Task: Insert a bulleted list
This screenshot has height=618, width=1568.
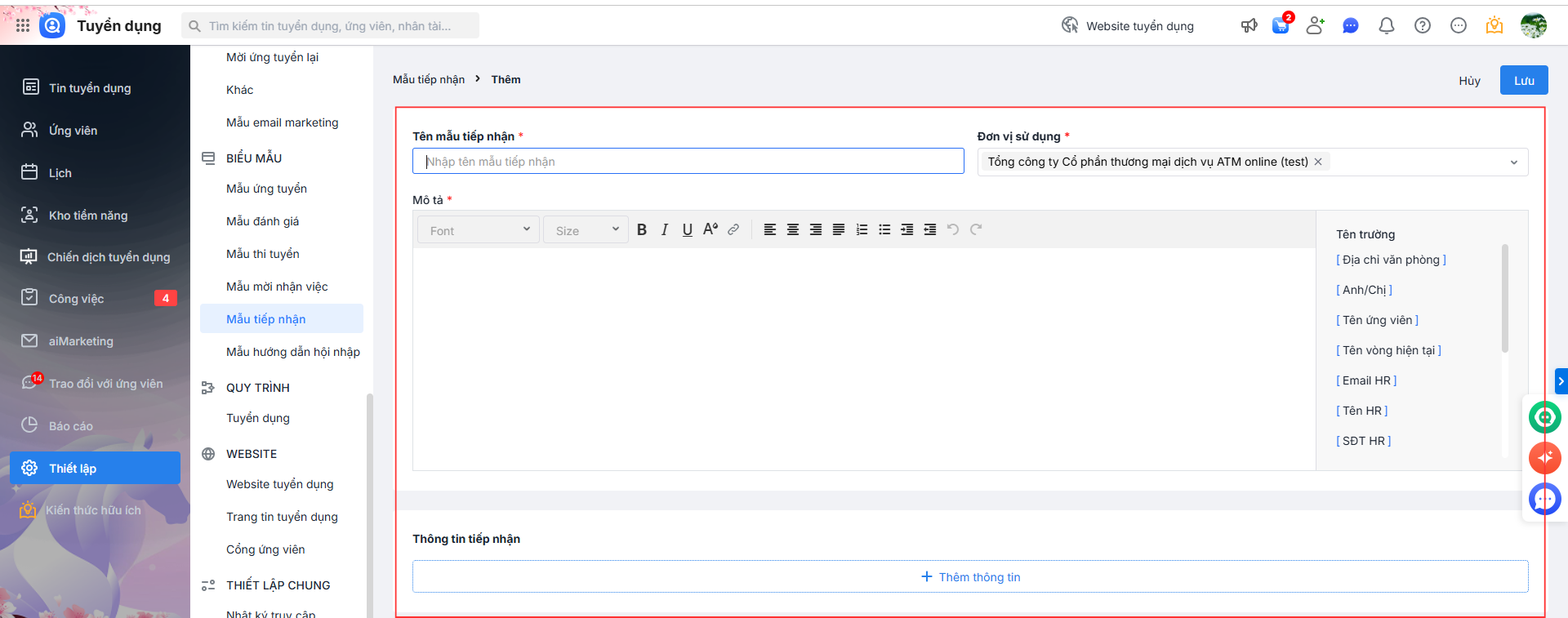Action: click(x=884, y=230)
